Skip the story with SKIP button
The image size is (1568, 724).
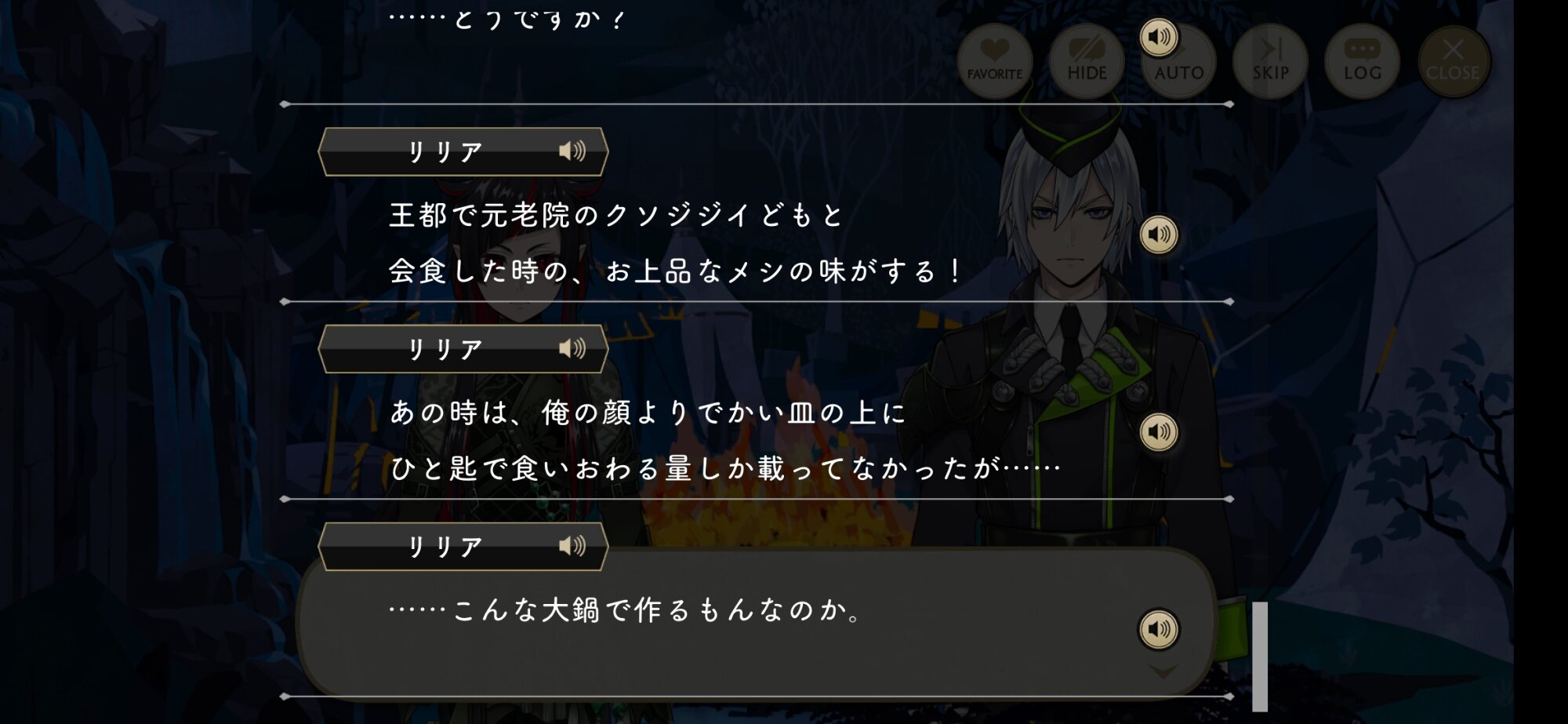click(1270, 61)
